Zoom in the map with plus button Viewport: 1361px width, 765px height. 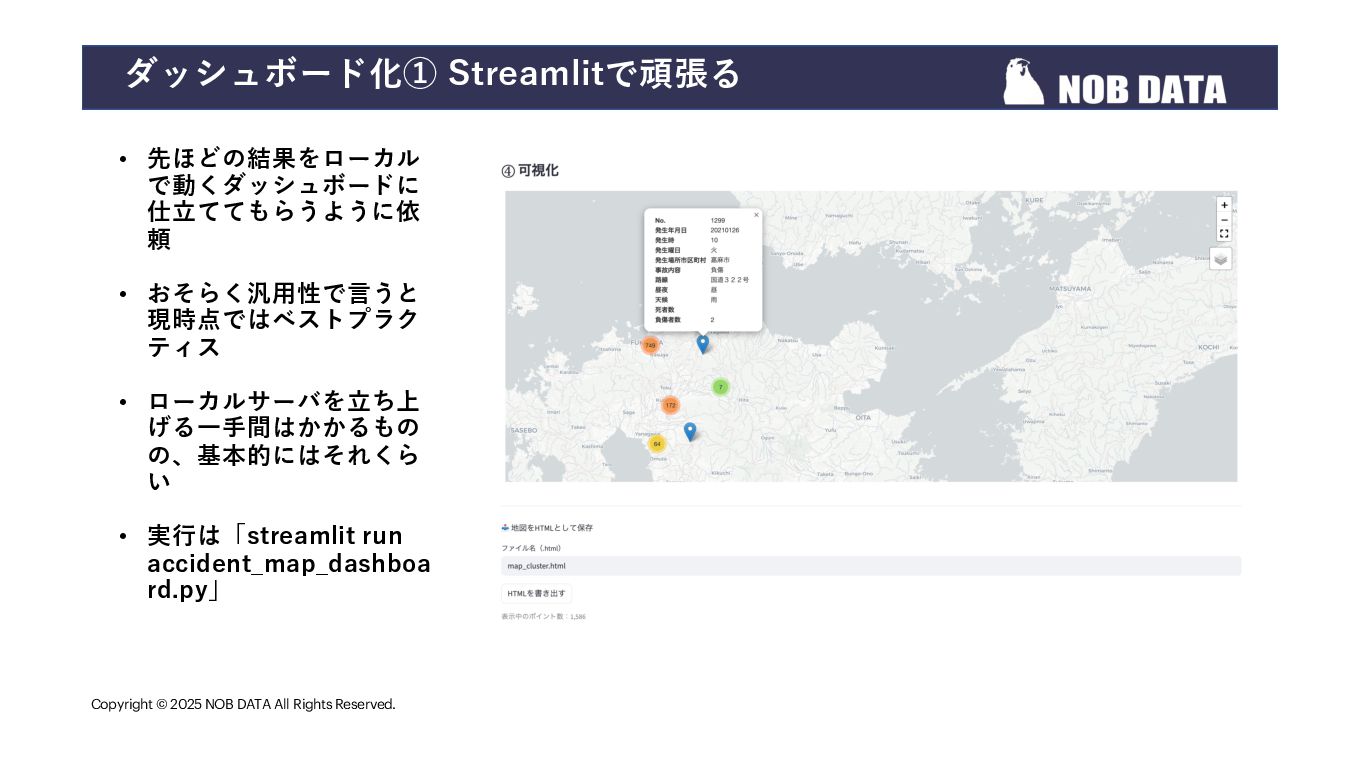point(1224,205)
